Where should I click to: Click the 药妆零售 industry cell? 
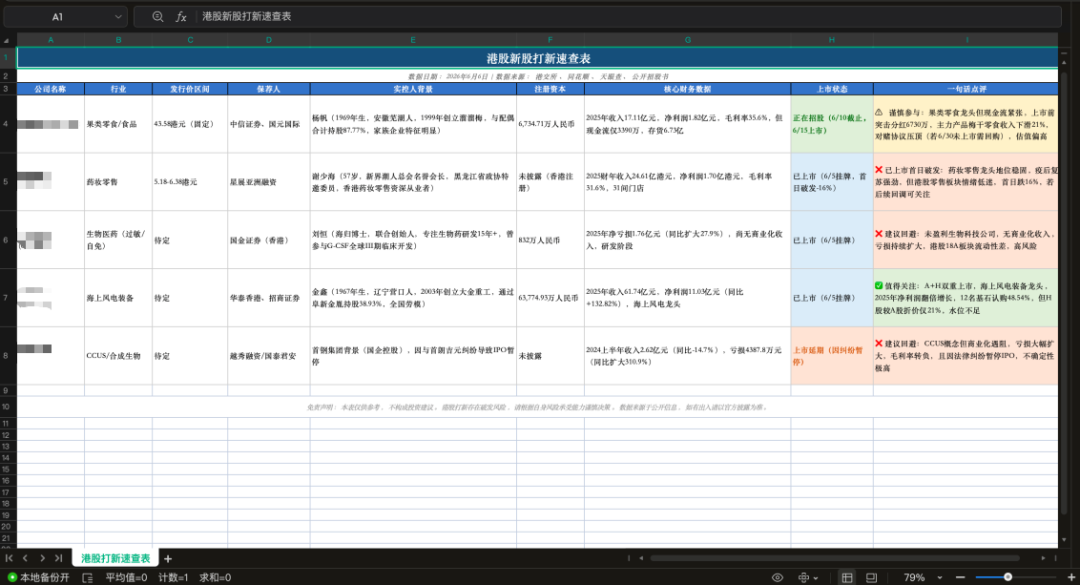(118, 182)
